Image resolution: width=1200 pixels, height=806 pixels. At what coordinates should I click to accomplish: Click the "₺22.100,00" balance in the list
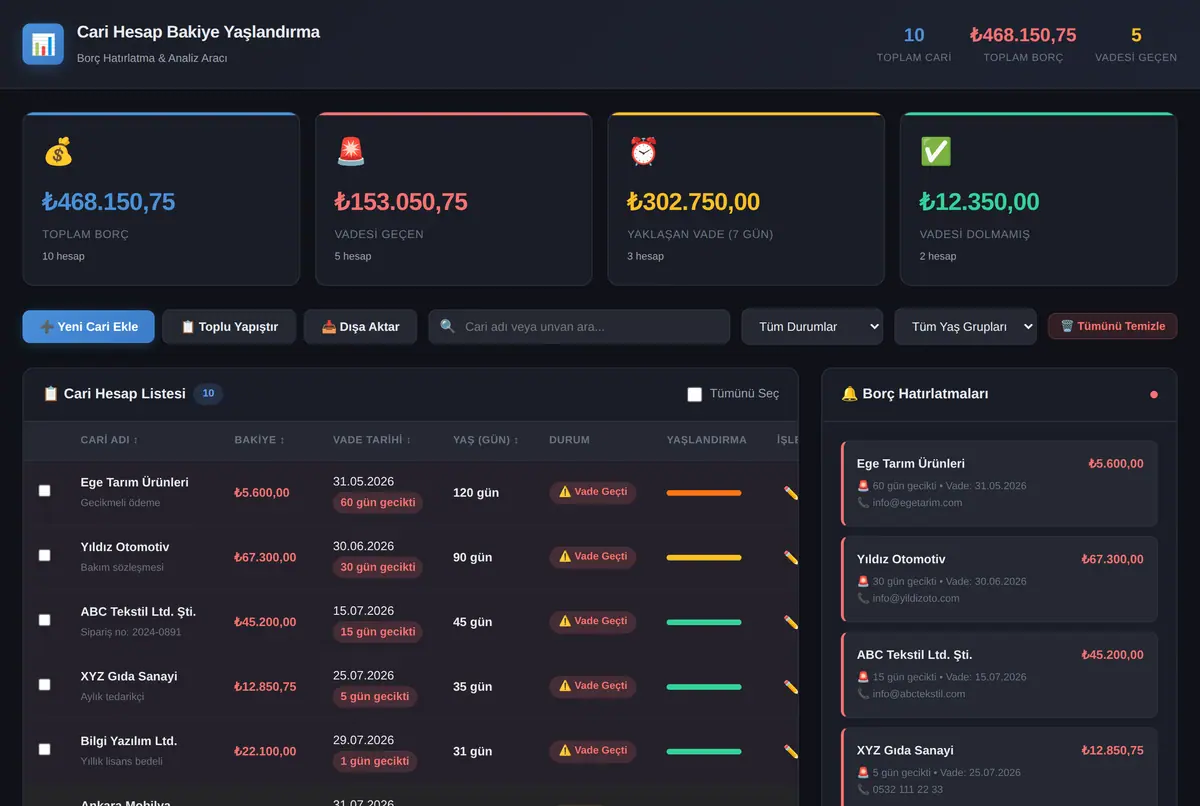point(265,751)
